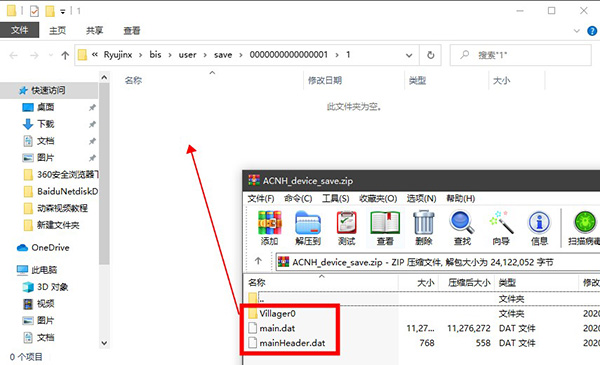Open the 共享 ribbon tab

click(x=95, y=31)
